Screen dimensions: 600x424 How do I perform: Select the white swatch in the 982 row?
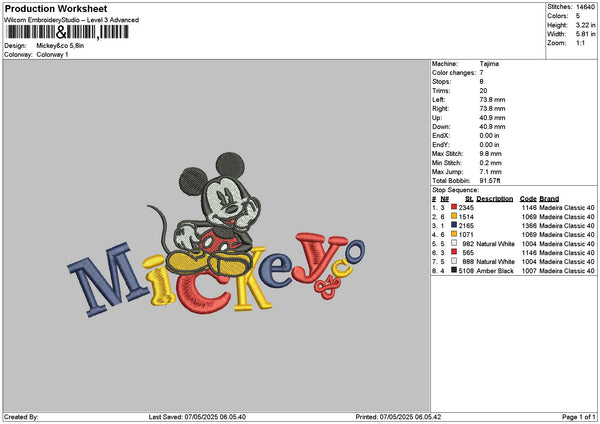[454, 243]
